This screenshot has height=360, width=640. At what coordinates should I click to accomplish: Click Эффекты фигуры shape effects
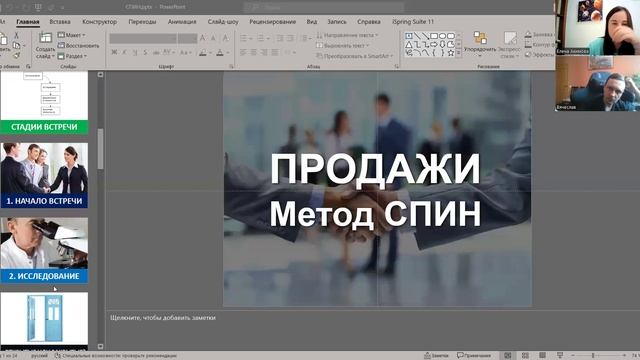539,54
